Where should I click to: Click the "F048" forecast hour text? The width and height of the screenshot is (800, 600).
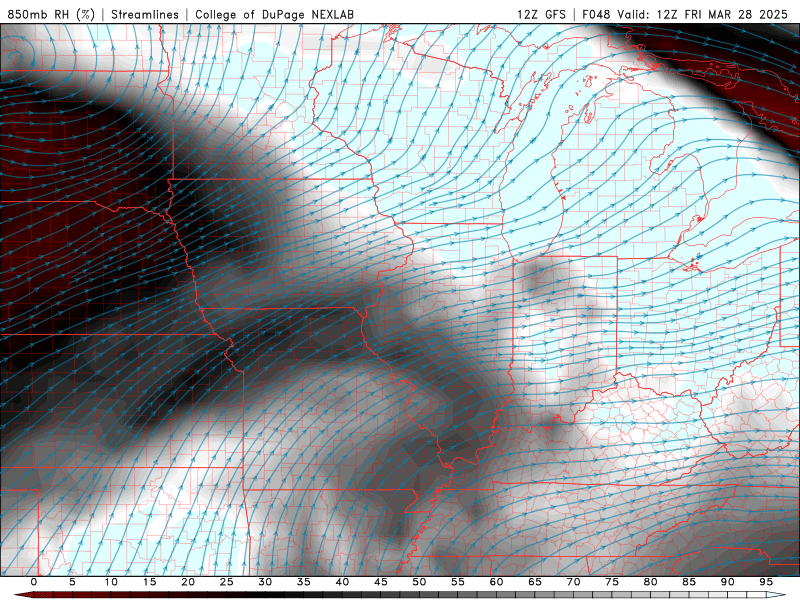596,14
